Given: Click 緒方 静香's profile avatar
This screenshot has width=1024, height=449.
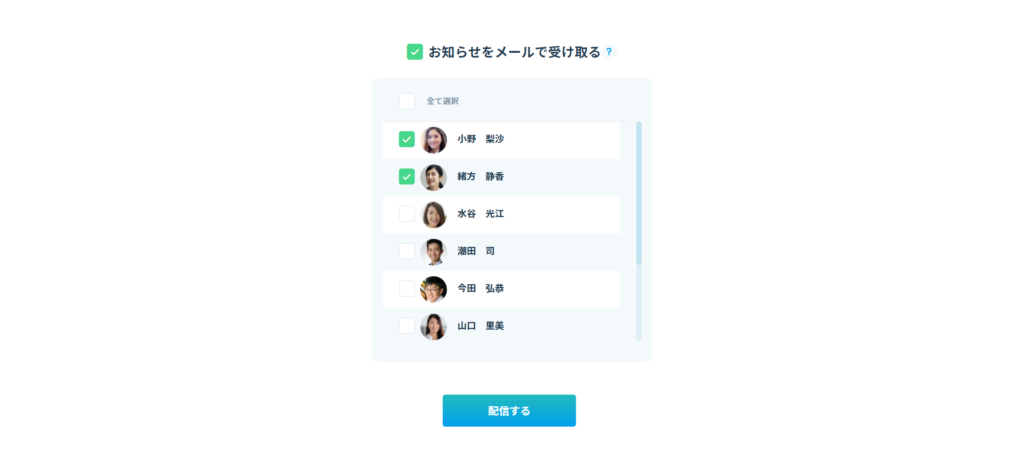Looking at the screenshot, I should [x=434, y=177].
